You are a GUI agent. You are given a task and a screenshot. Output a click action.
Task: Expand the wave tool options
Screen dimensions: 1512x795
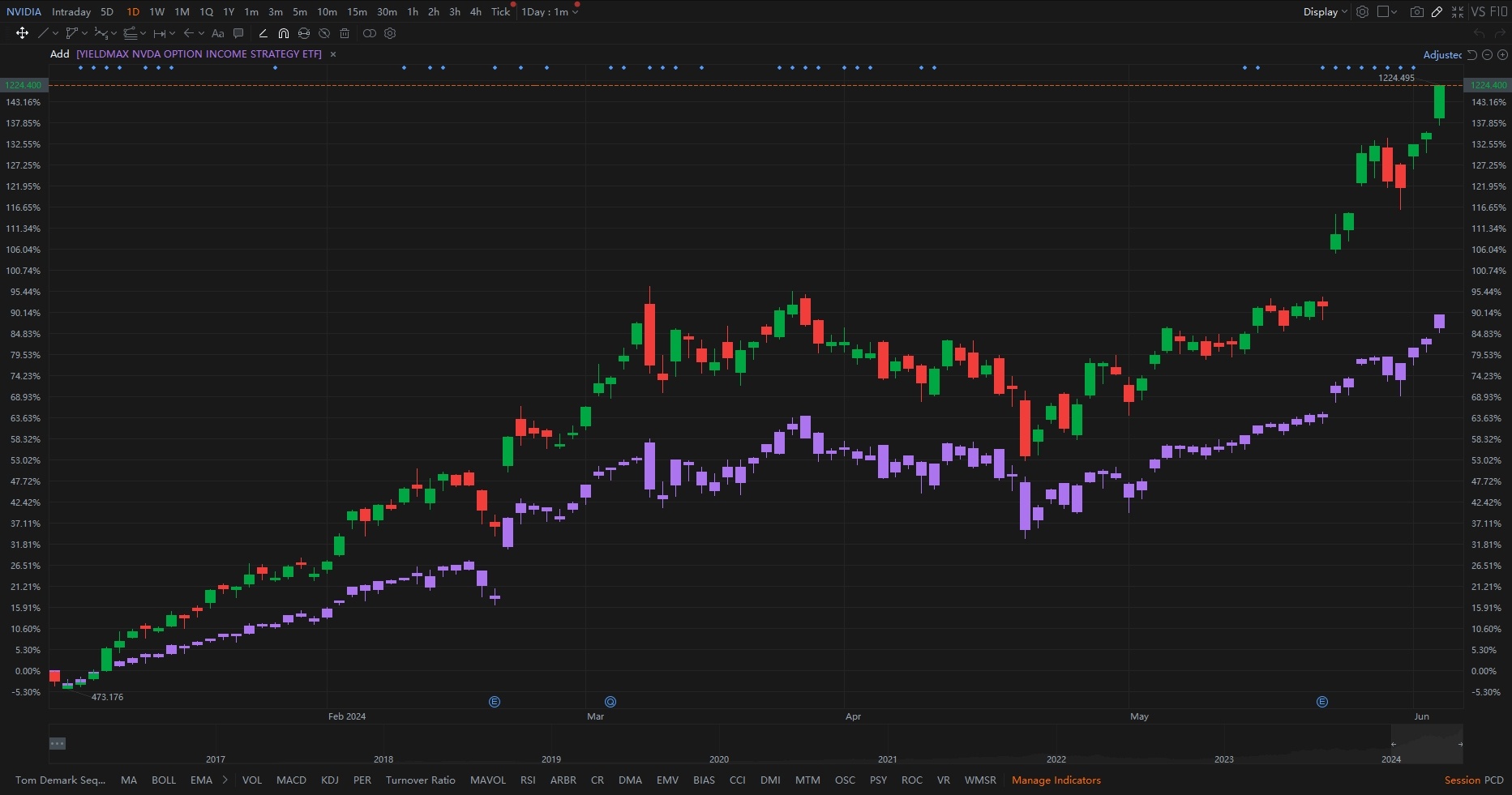(x=114, y=33)
